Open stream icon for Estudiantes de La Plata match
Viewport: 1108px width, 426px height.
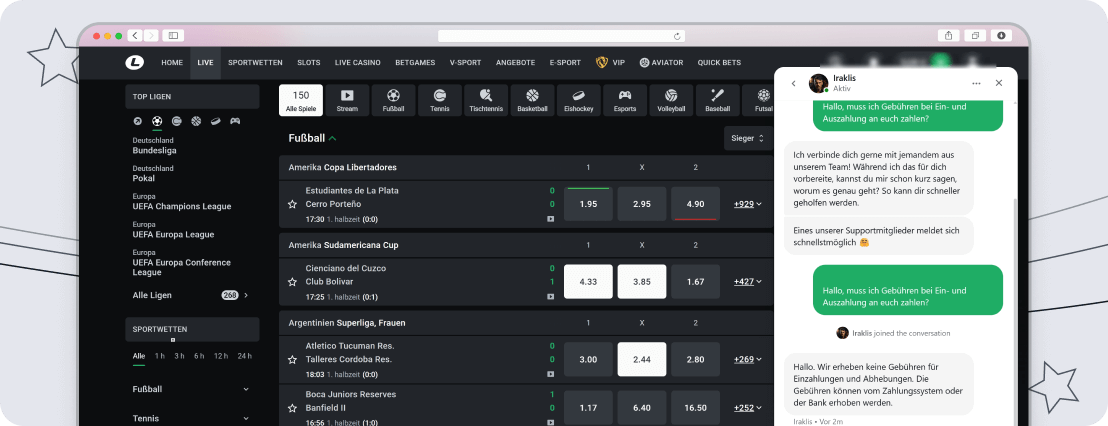tap(550, 219)
